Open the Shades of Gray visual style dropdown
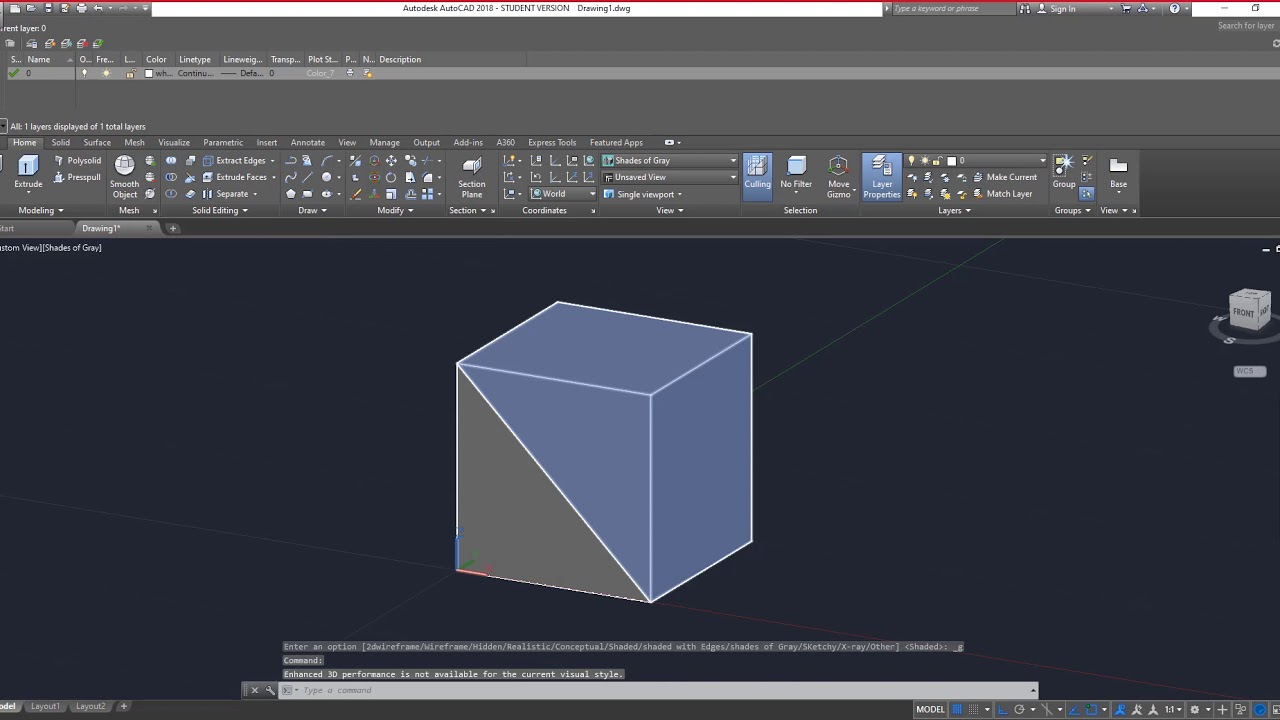Viewport: 1280px width, 720px height. 670,160
